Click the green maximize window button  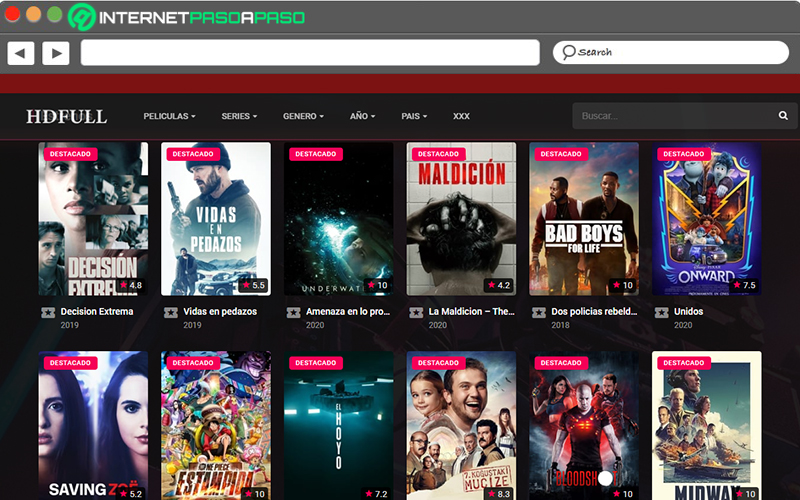pos(55,14)
